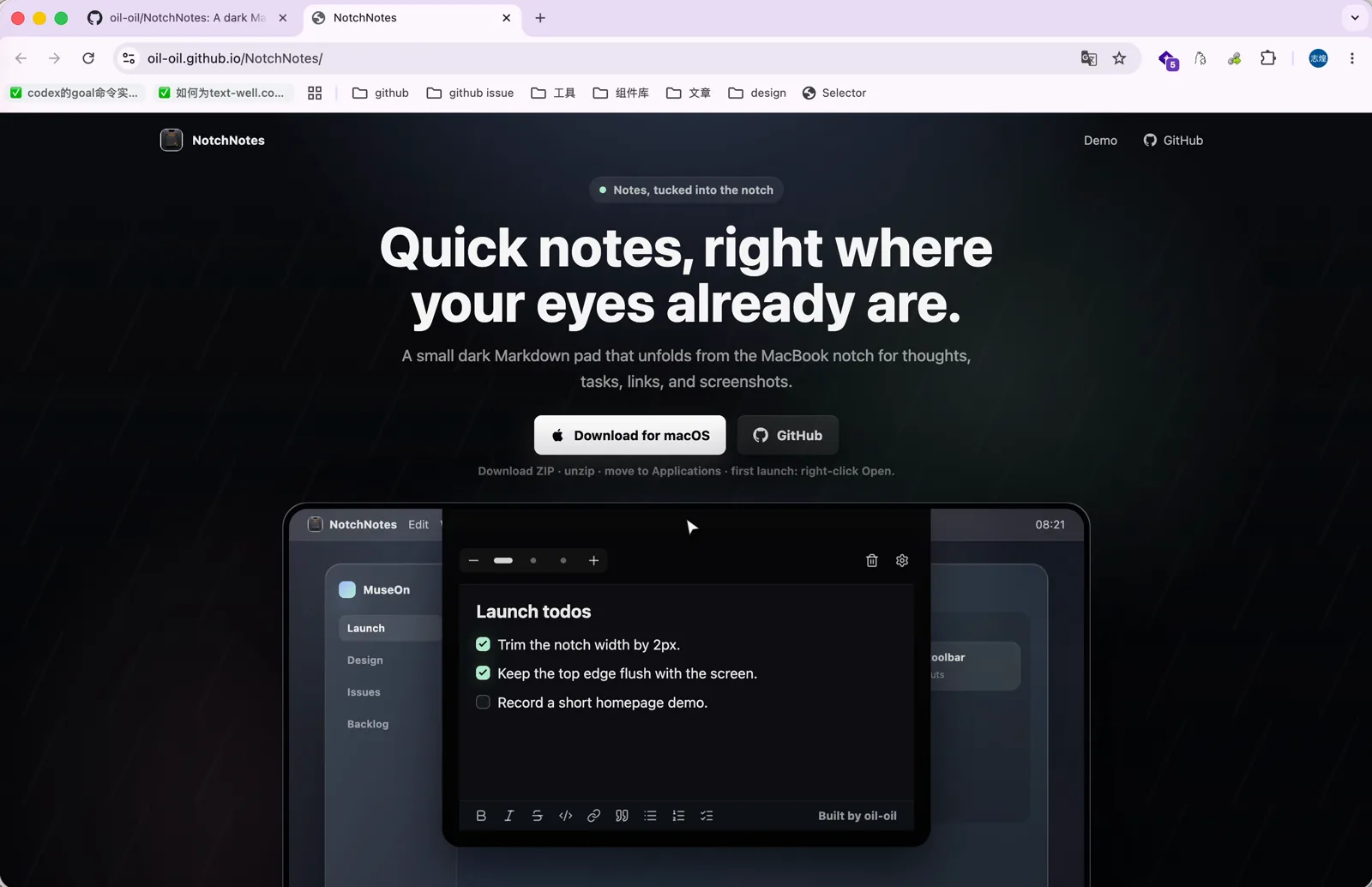Click the numbered list icon
The image size is (1372, 887).
click(678, 816)
